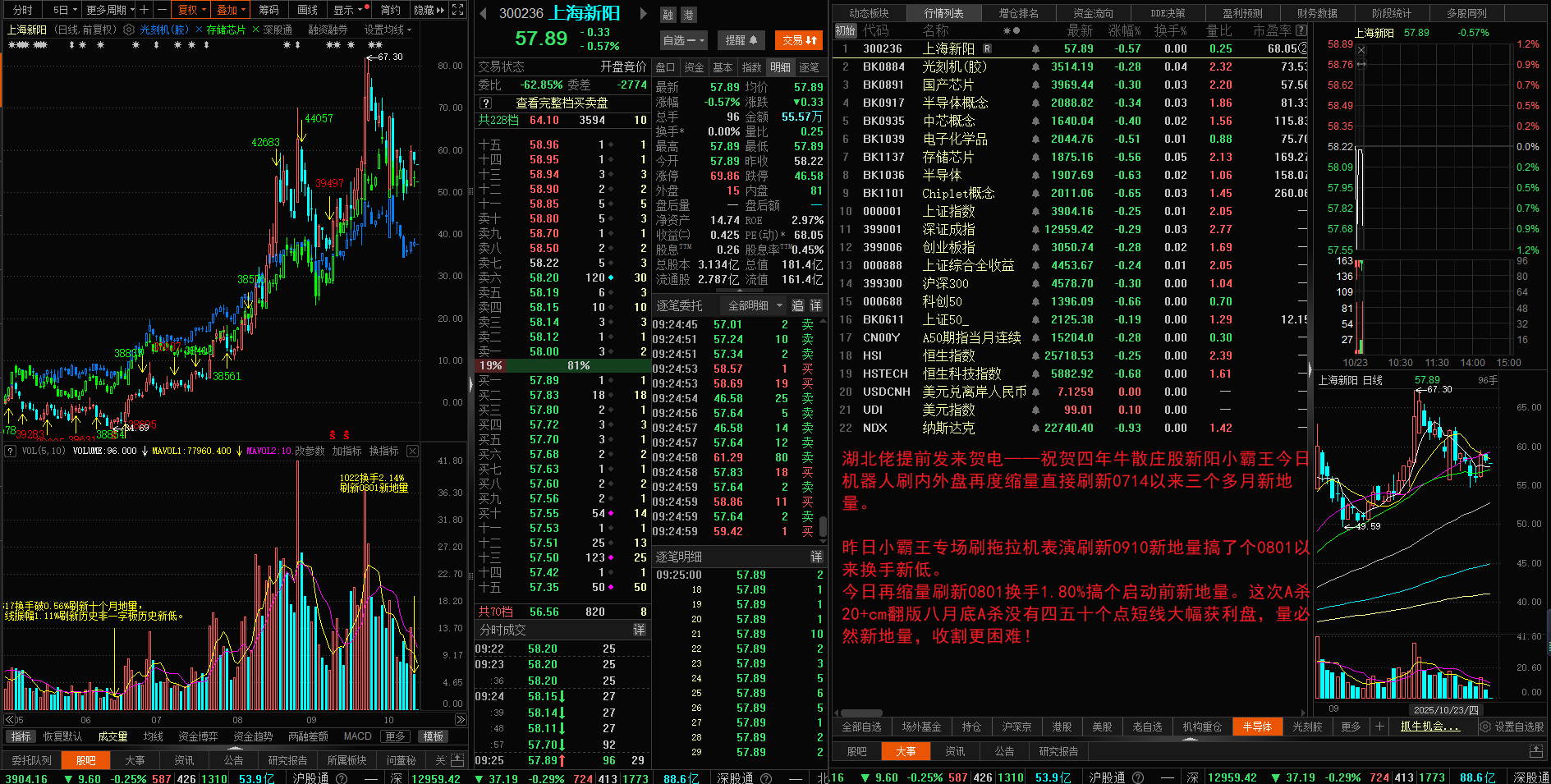The width and height of the screenshot is (1551, 784).
Task: Toggle the 简约 simple mode
Action: 391,10
